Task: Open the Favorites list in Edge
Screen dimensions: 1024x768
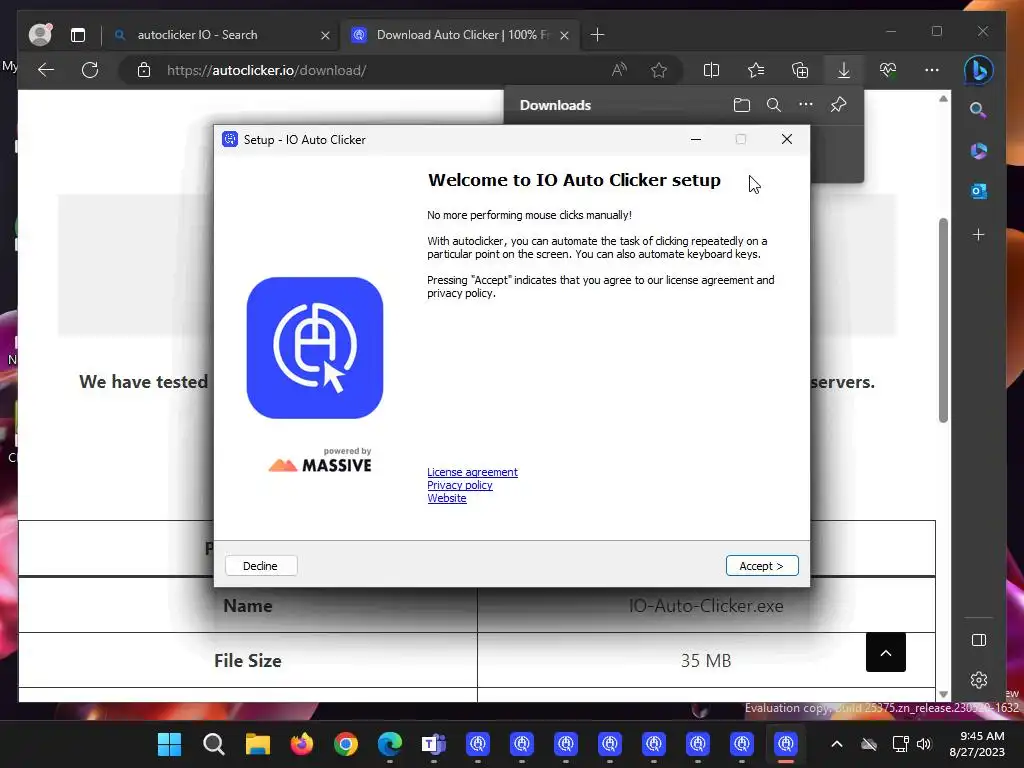Action: (756, 70)
